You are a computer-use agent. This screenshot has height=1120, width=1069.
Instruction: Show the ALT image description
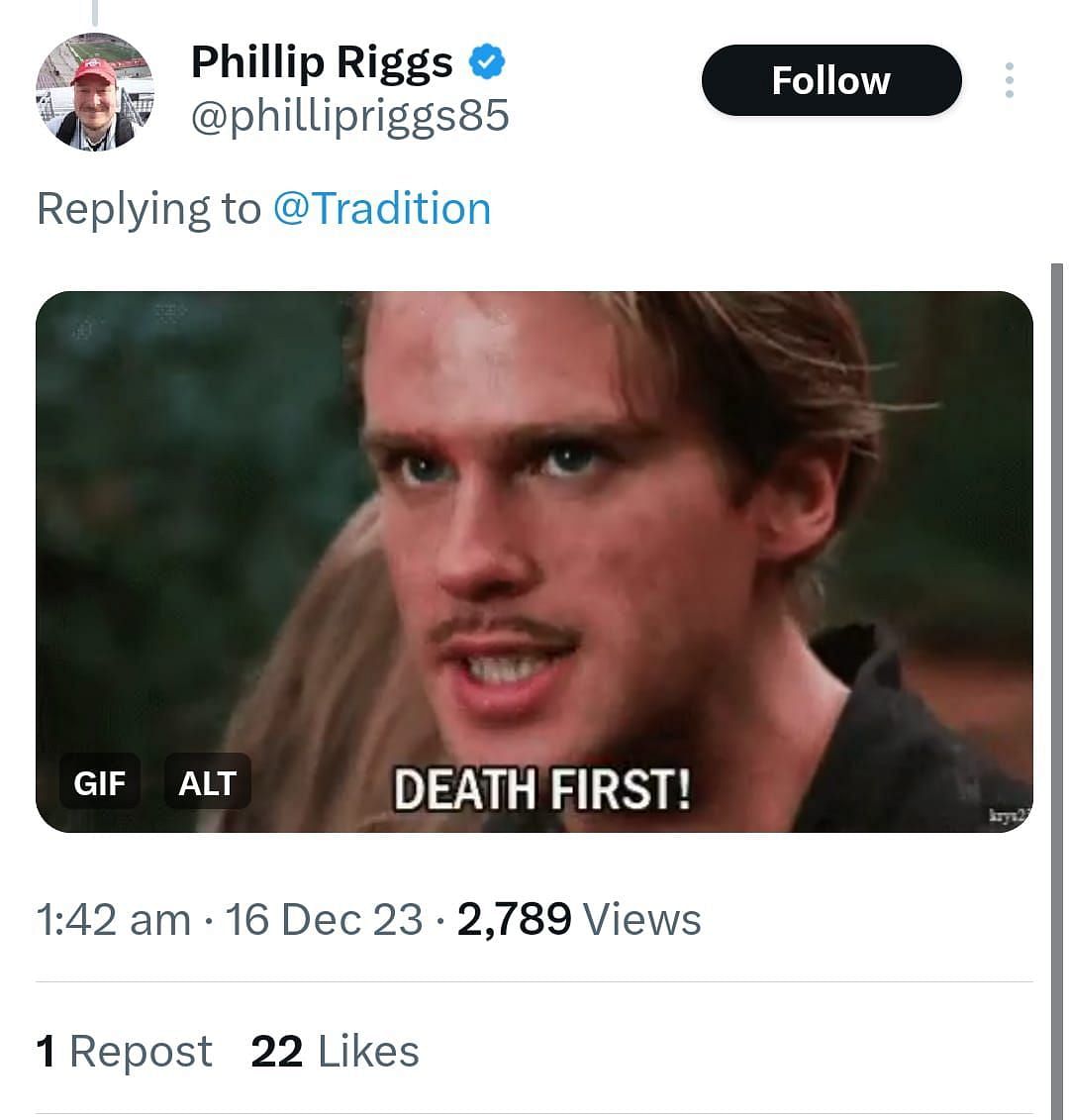207,782
